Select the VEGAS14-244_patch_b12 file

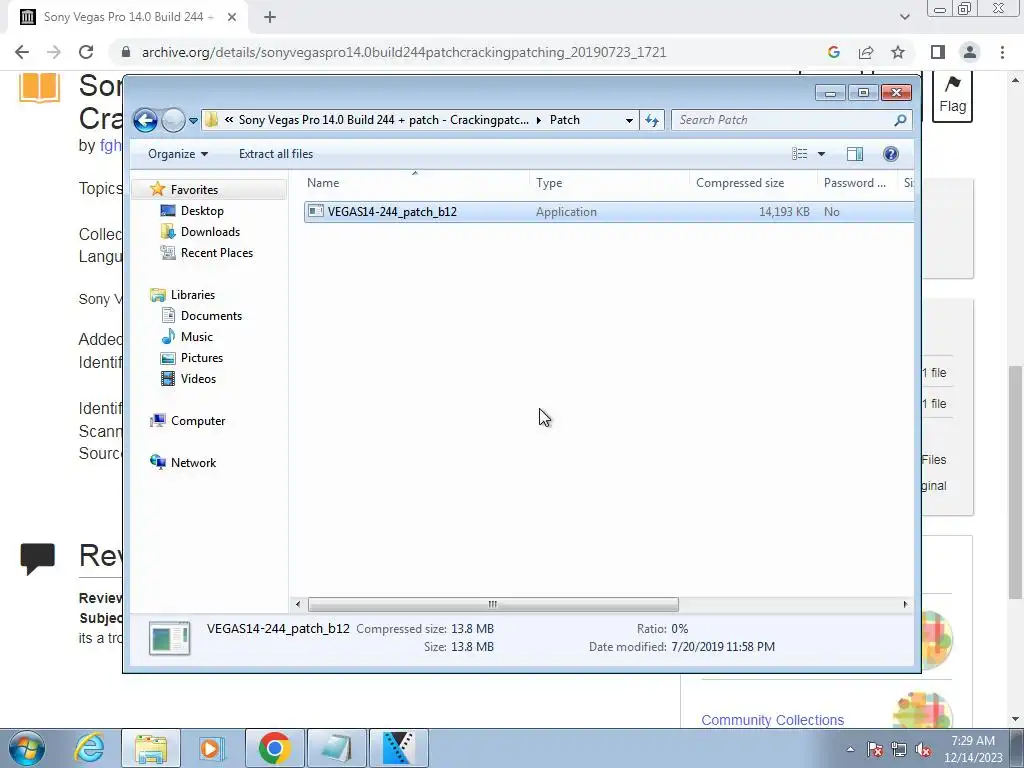(x=609, y=212)
